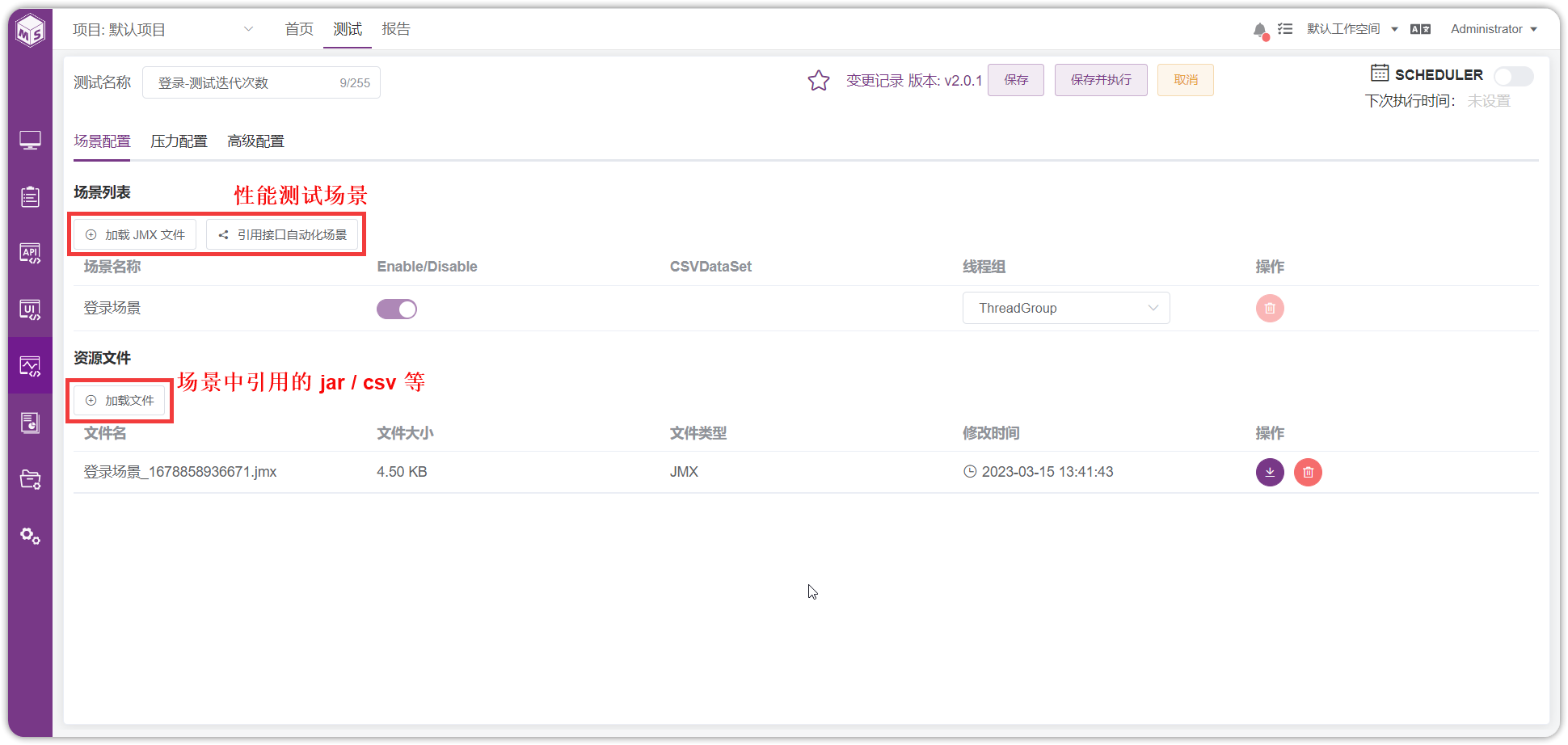Disable the 登录场景 scenario switch

(397, 309)
